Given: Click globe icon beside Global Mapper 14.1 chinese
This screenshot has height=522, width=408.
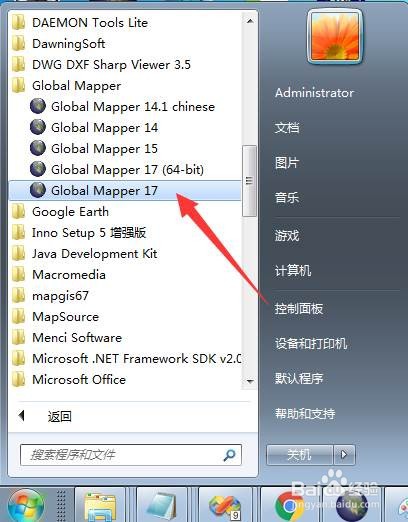Looking at the screenshot, I should click(38, 106).
